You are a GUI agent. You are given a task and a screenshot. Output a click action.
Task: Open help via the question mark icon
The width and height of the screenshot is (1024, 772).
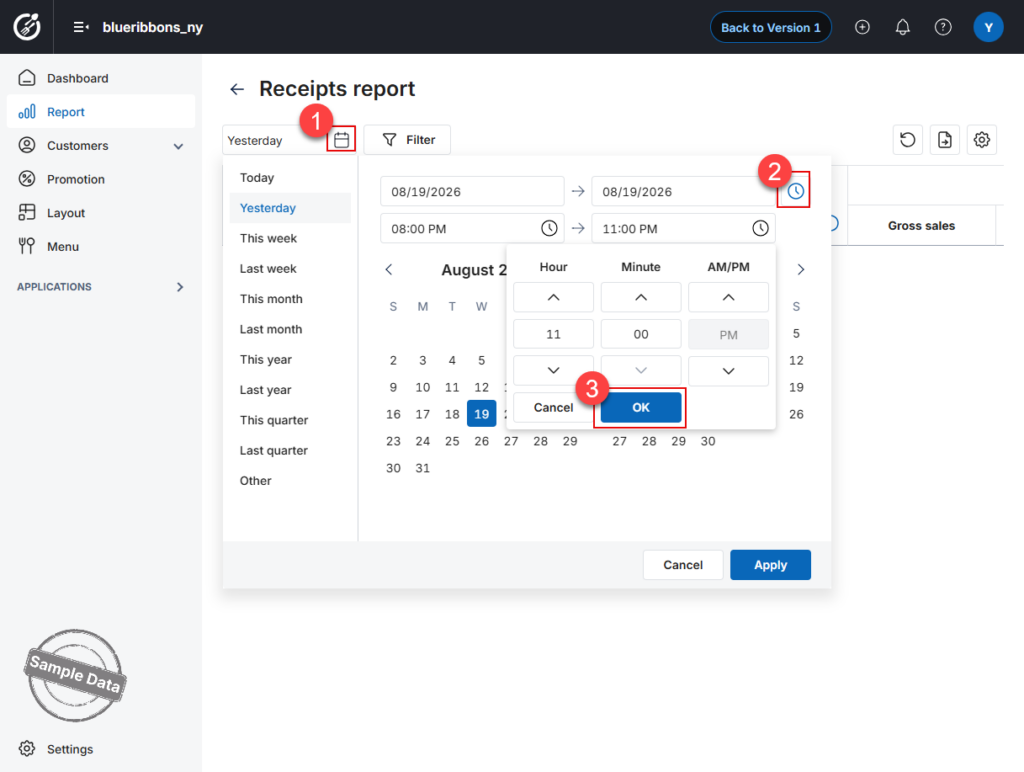943,27
